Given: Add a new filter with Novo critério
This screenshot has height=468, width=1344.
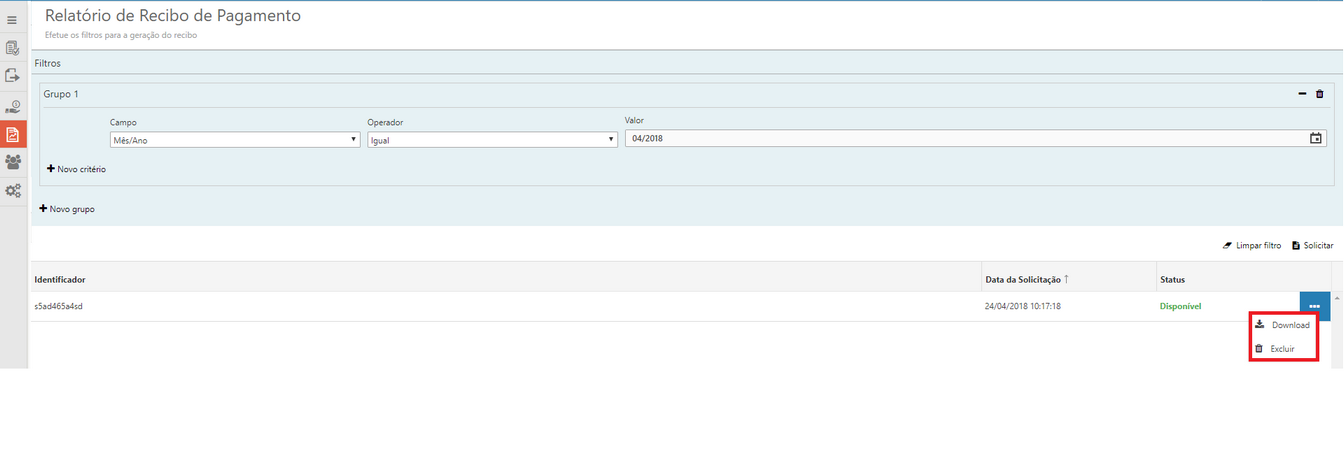Looking at the screenshot, I should (76, 169).
